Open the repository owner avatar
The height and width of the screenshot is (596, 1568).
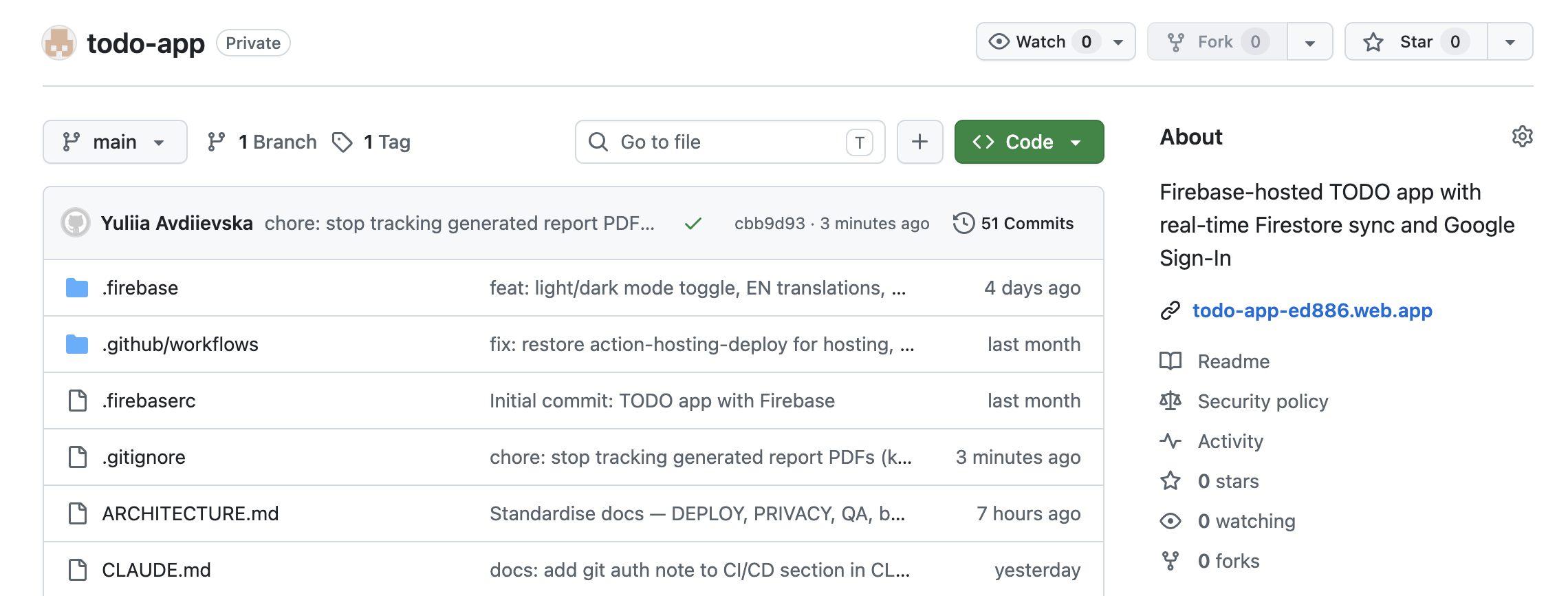tap(59, 43)
